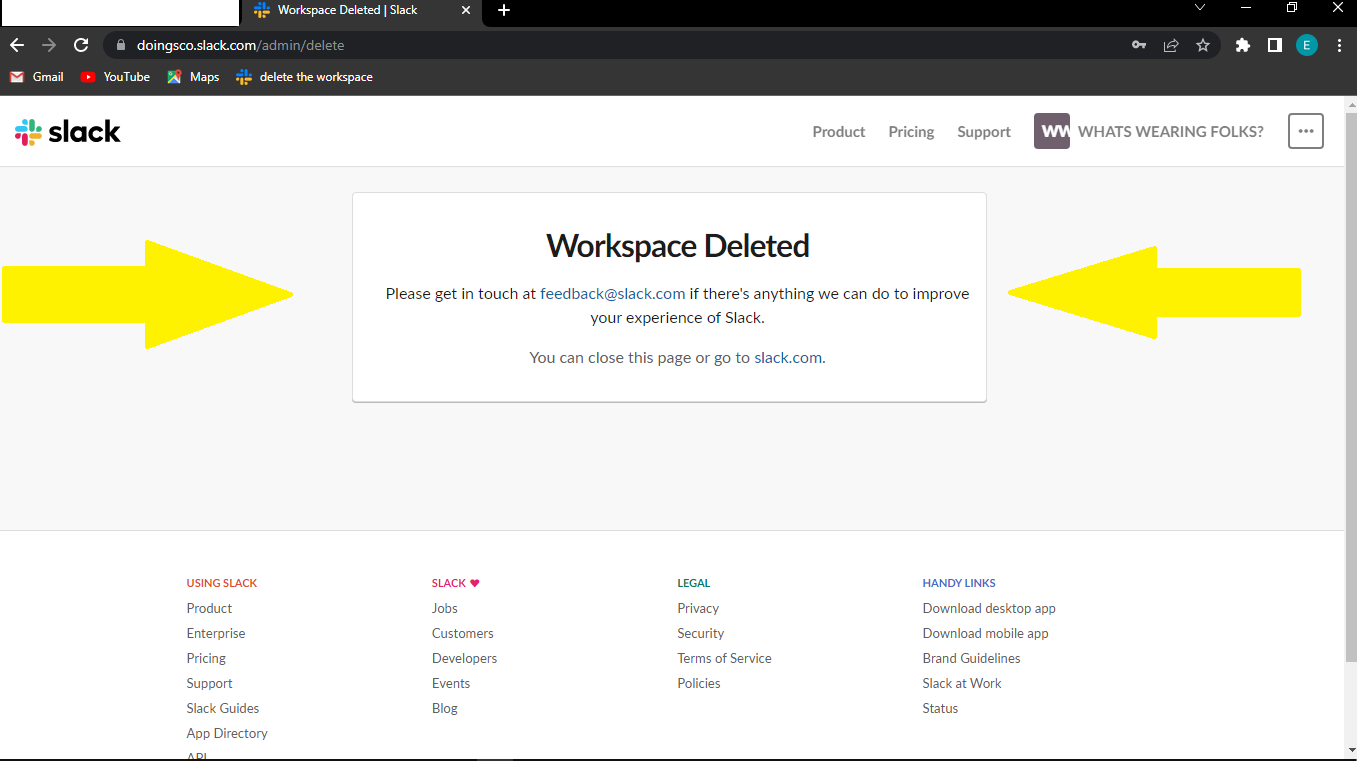The height and width of the screenshot is (761, 1357).
Task: Click the 'Workspace Deleted' heading
Action: pos(678,246)
